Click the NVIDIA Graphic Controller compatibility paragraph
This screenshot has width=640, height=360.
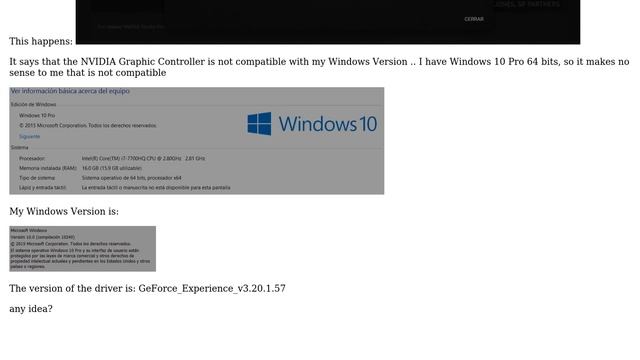319,67
